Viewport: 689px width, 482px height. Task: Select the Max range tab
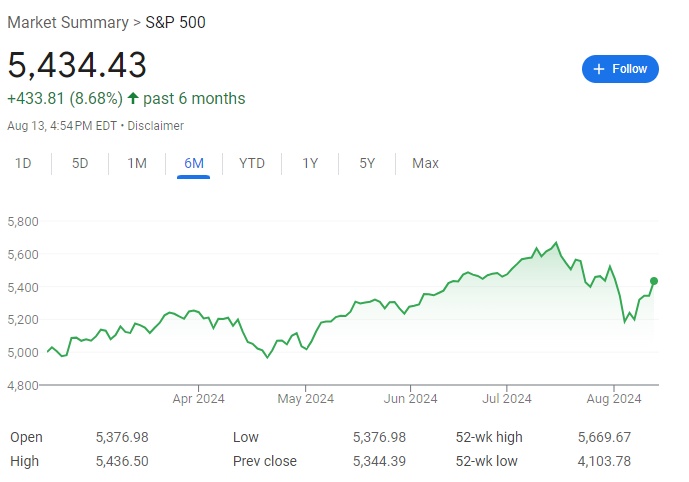425,163
